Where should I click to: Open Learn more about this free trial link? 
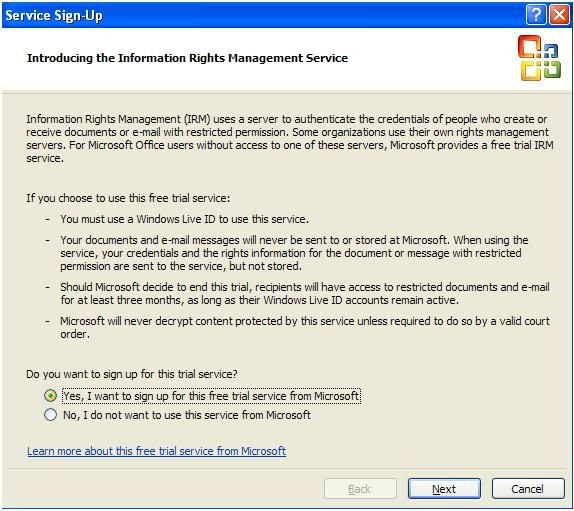156,451
